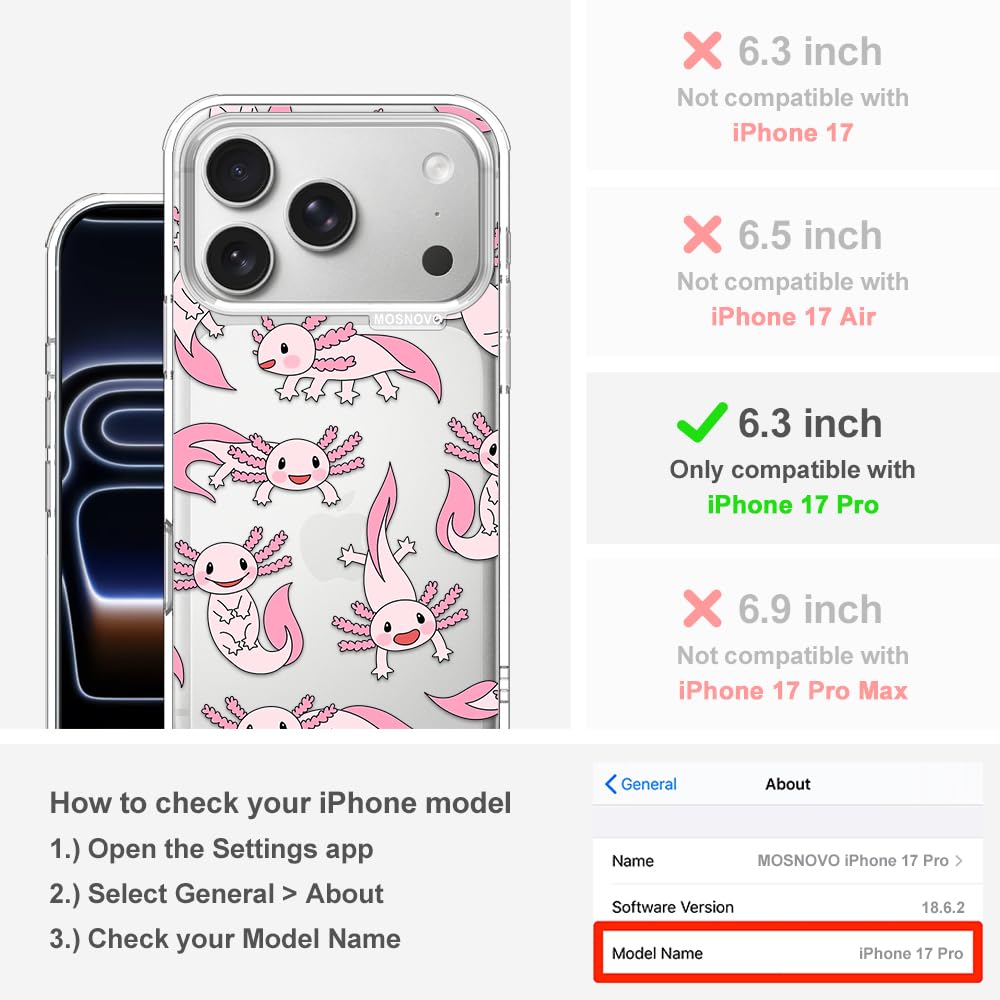The width and height of the screenshot is (1000, 1000).
Task: Click the red X beside iPhone 17
Action: [x=702, y=50]
